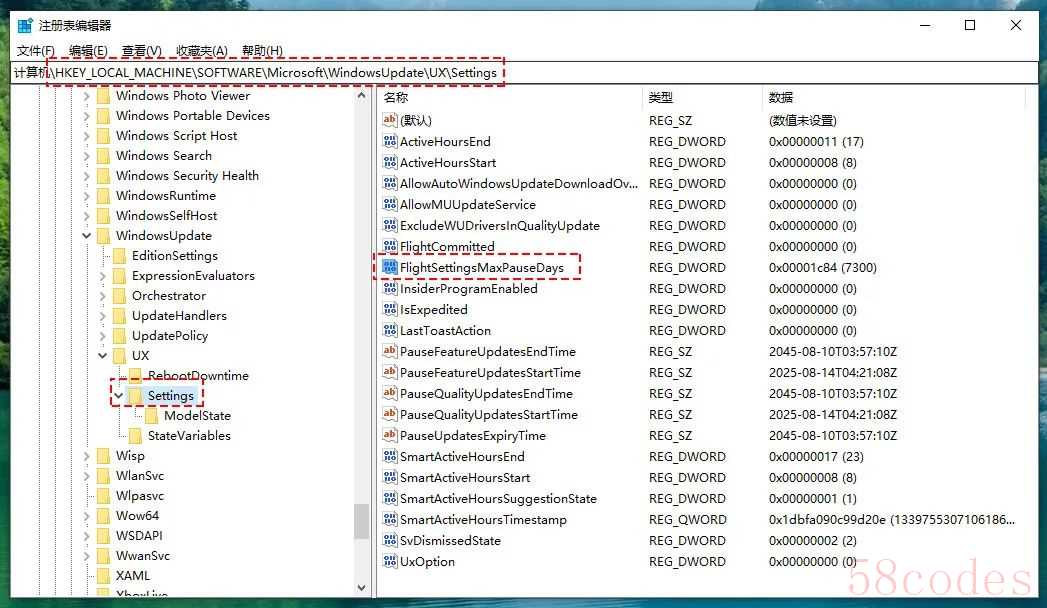Click the InsiderProgramEnabled value icon
Image resolution: width=1047 pixels, height=608 pixels.
tap(390, 288)
